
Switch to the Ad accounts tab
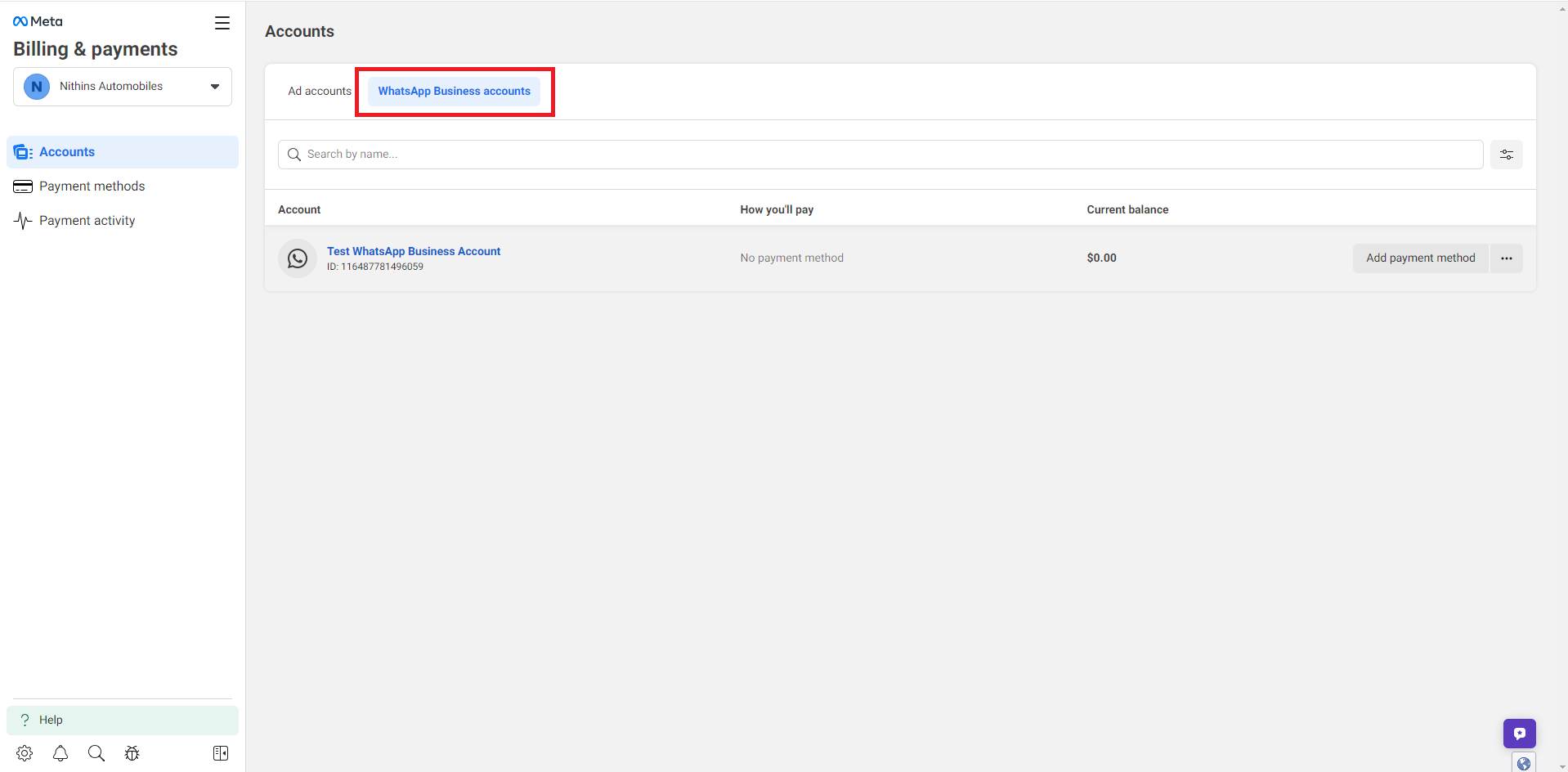coord(320,91)
